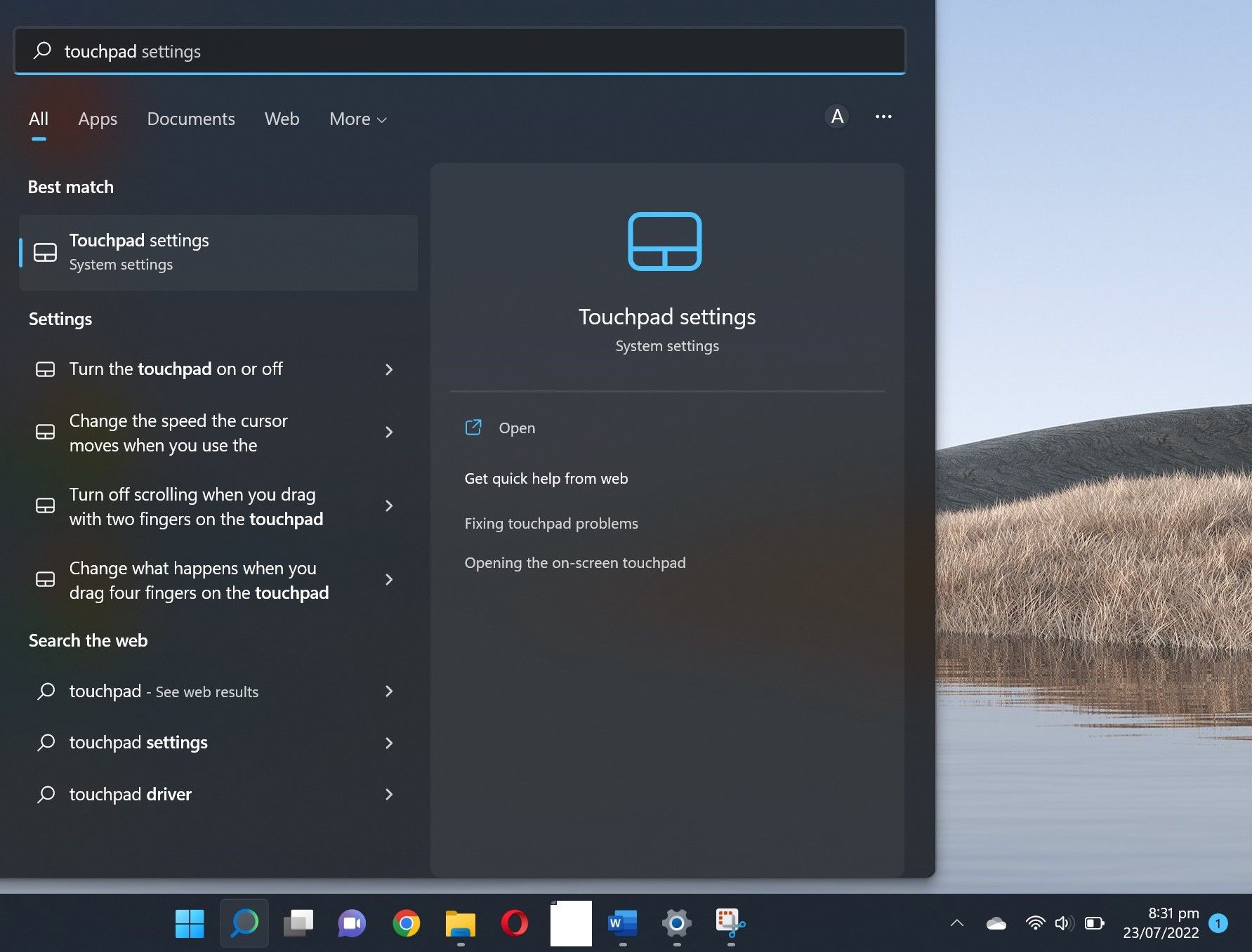Screen dimensions: 1252x952
Task: Open Touchpad settings best match result
Action: point(218,253)
